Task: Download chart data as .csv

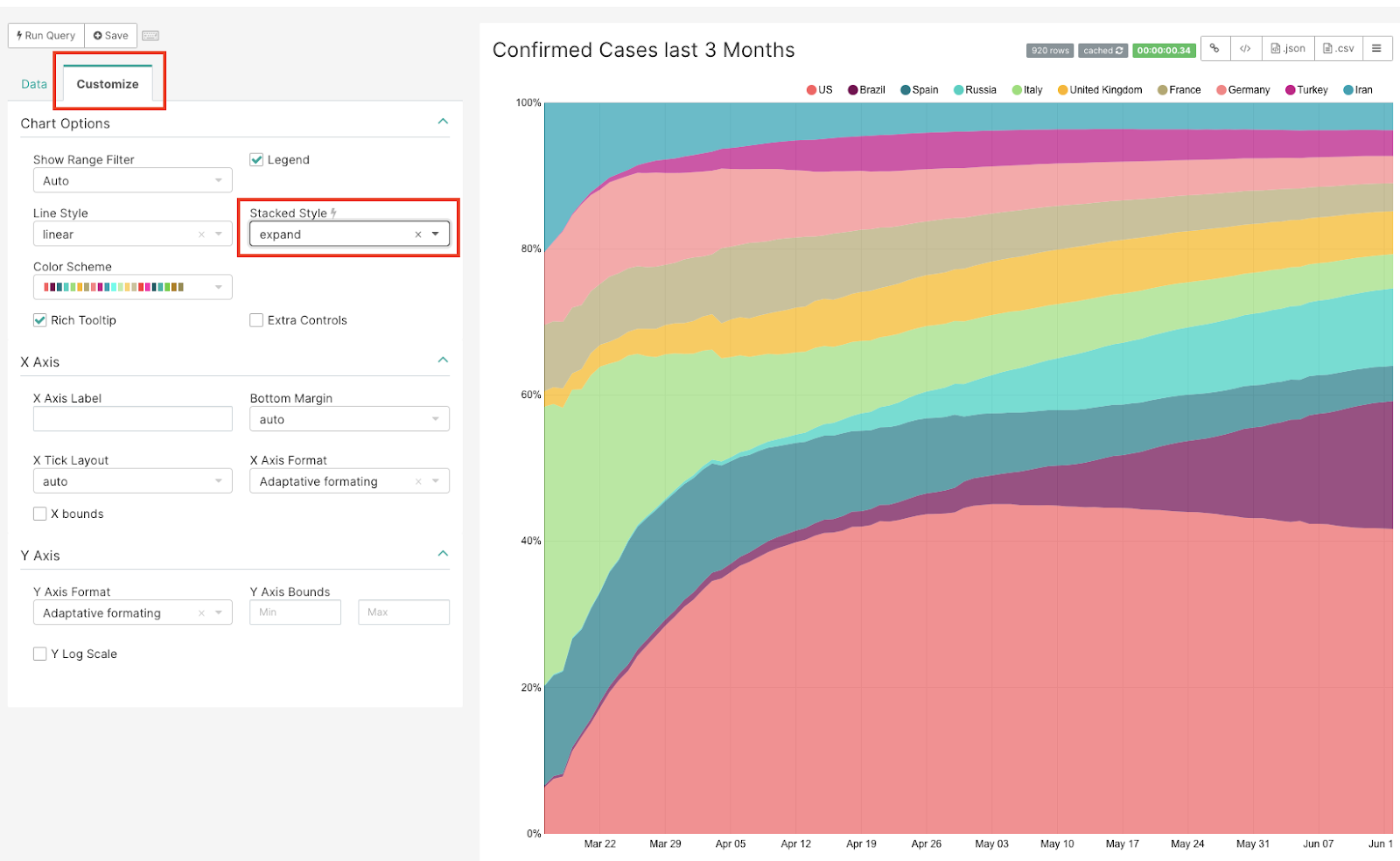Action: click(1339, 49)
